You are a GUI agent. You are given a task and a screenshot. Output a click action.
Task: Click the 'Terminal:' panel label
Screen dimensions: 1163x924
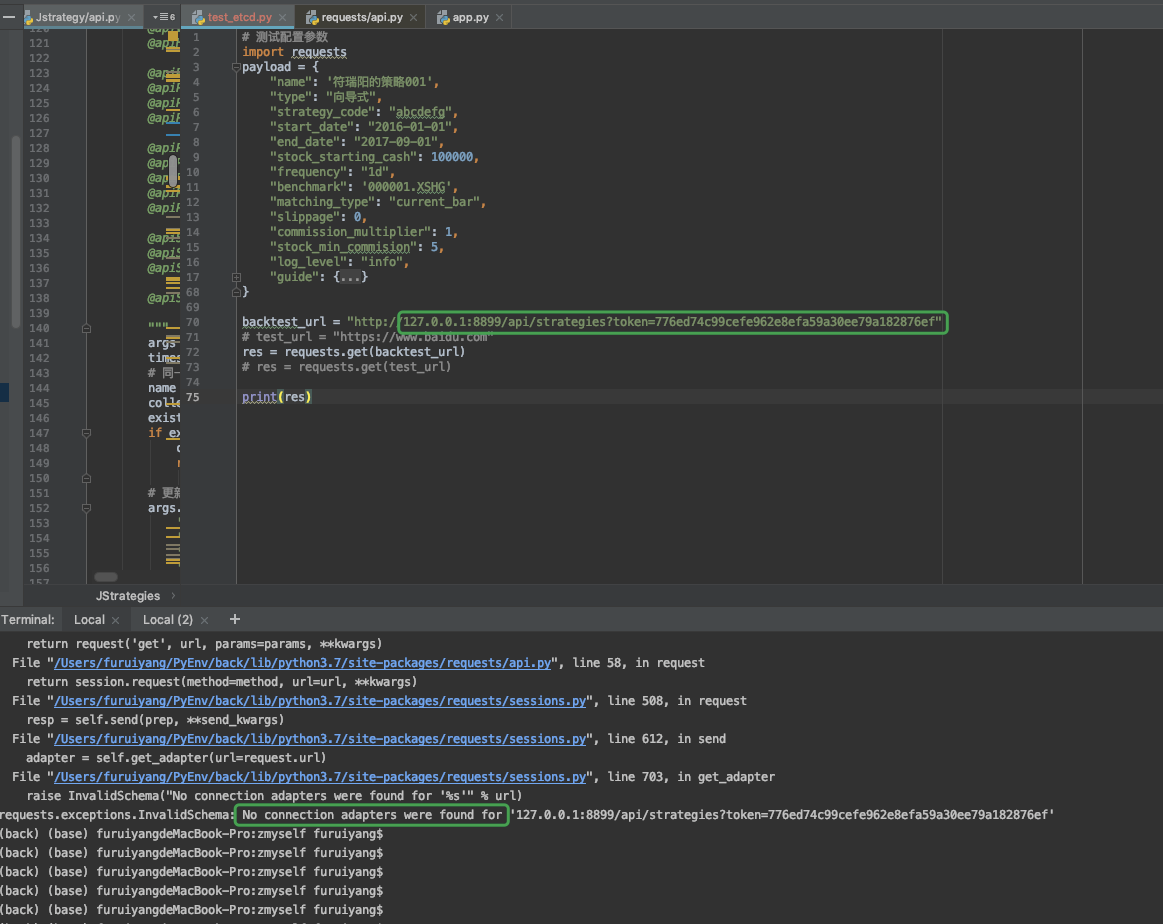click(x=28, y=619)
